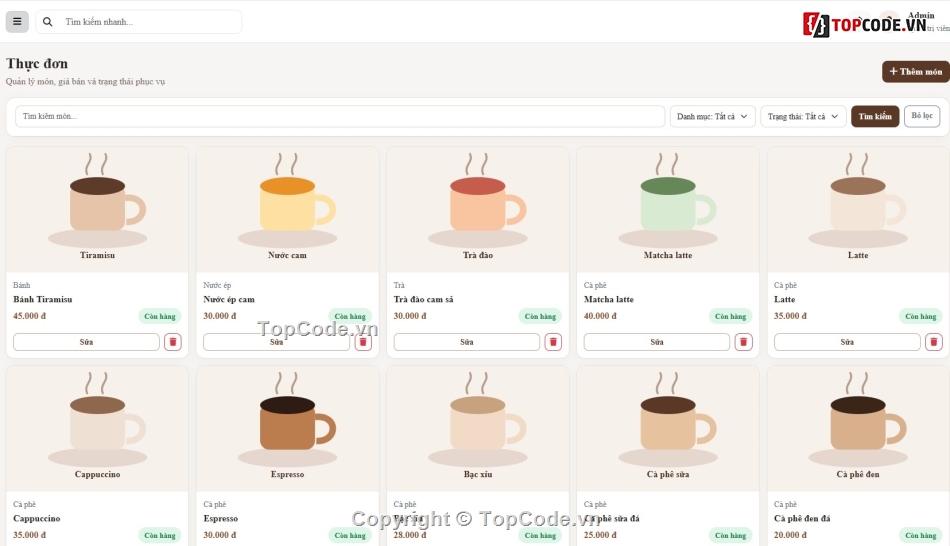This screenshot has height=546, width=950.
Task: Open the Nước cam cup thumbnail
Action: [x=288, y=209]
